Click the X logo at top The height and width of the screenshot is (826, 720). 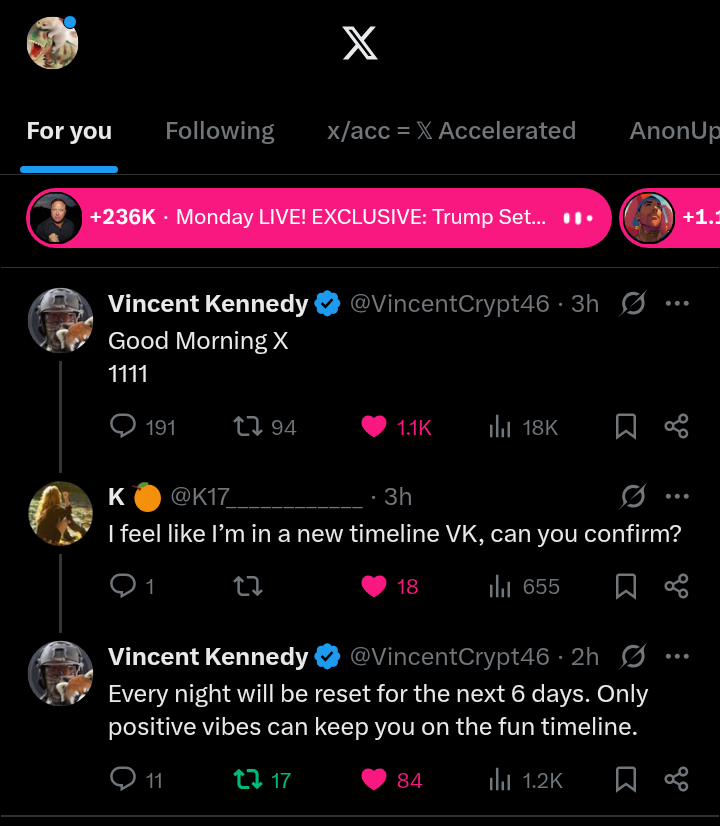(x=360, y=43)
